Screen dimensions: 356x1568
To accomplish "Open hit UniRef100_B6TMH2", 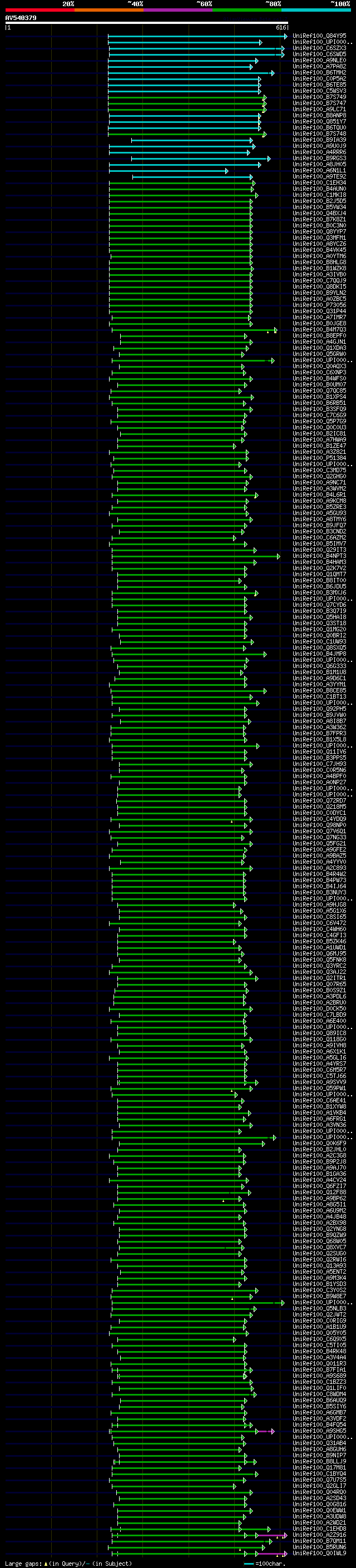I will click(319, 72).
